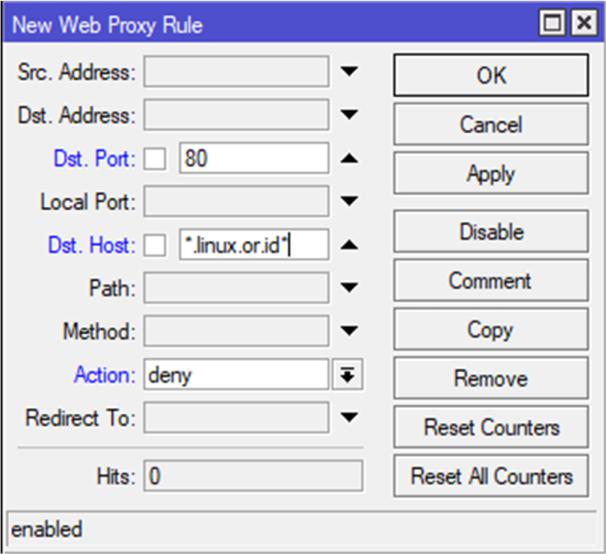
Task: Toggle the Dst. Port negate checkbox
Action: pos(155,158)
